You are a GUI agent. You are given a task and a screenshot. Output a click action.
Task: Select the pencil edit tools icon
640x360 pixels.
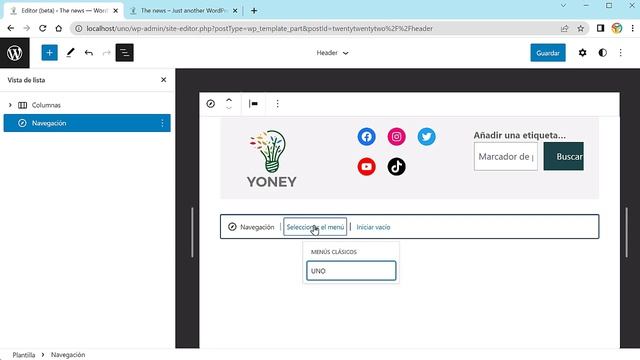(71, 53)
